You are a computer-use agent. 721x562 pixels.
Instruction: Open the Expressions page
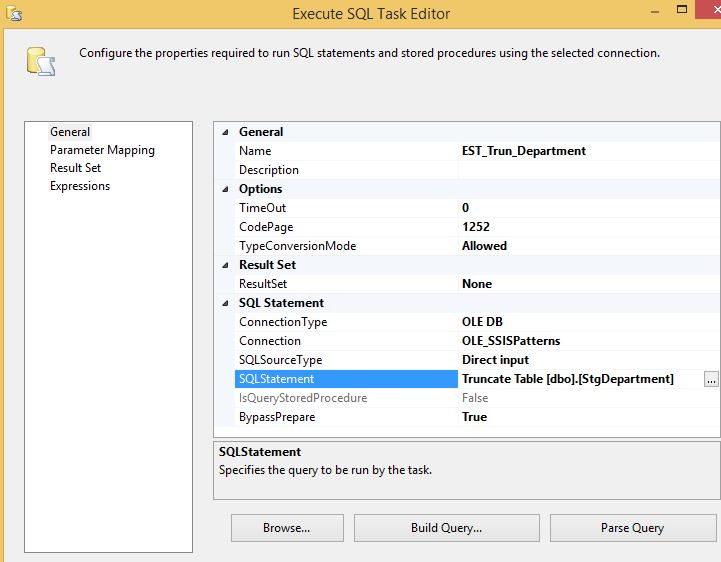tap(80, 186)
